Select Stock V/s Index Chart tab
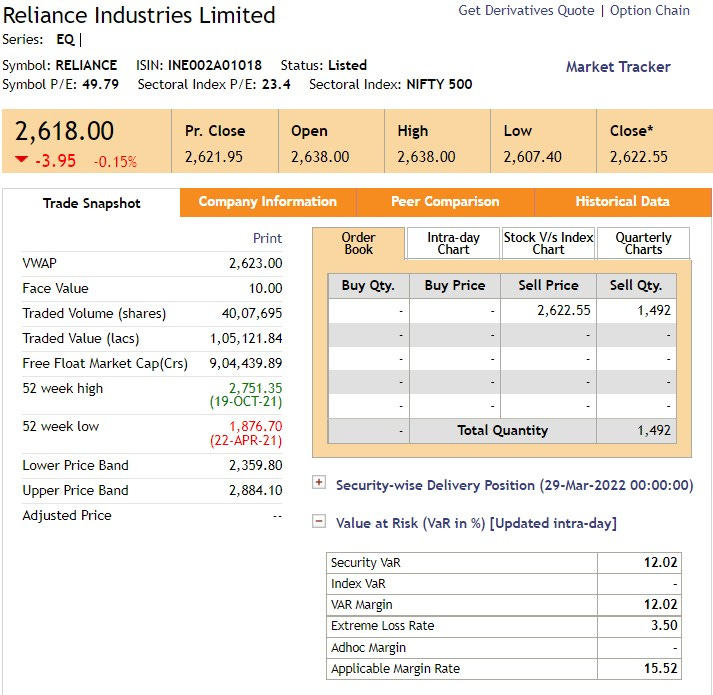 tap(548, 243)
